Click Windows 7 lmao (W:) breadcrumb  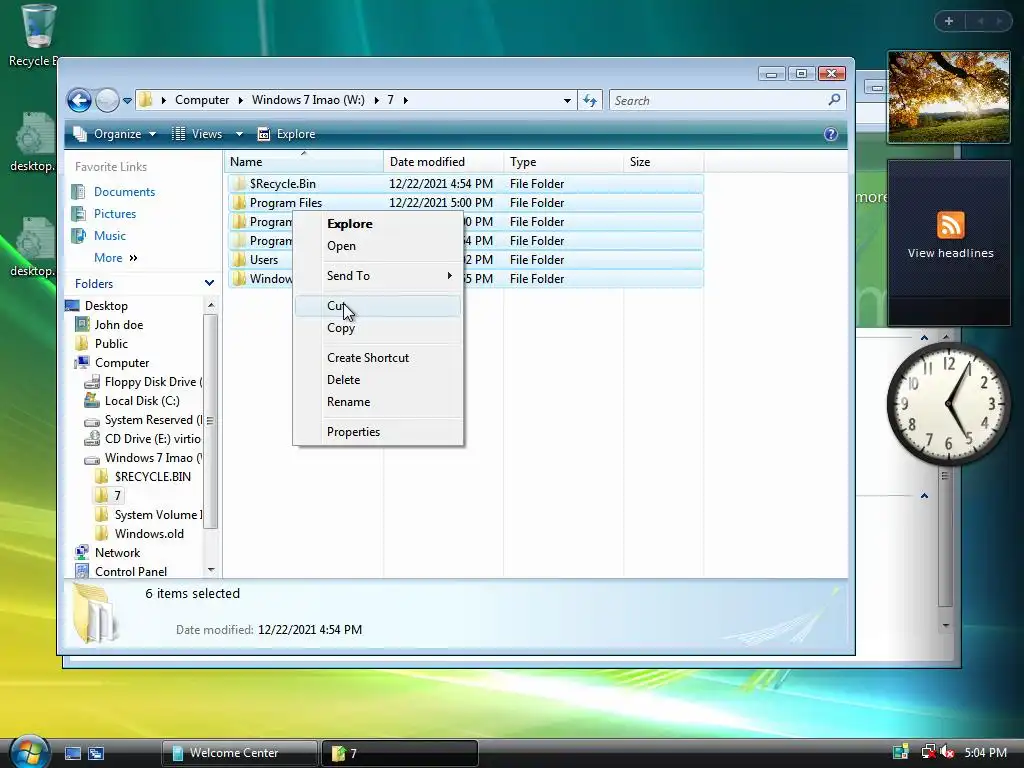308,100
